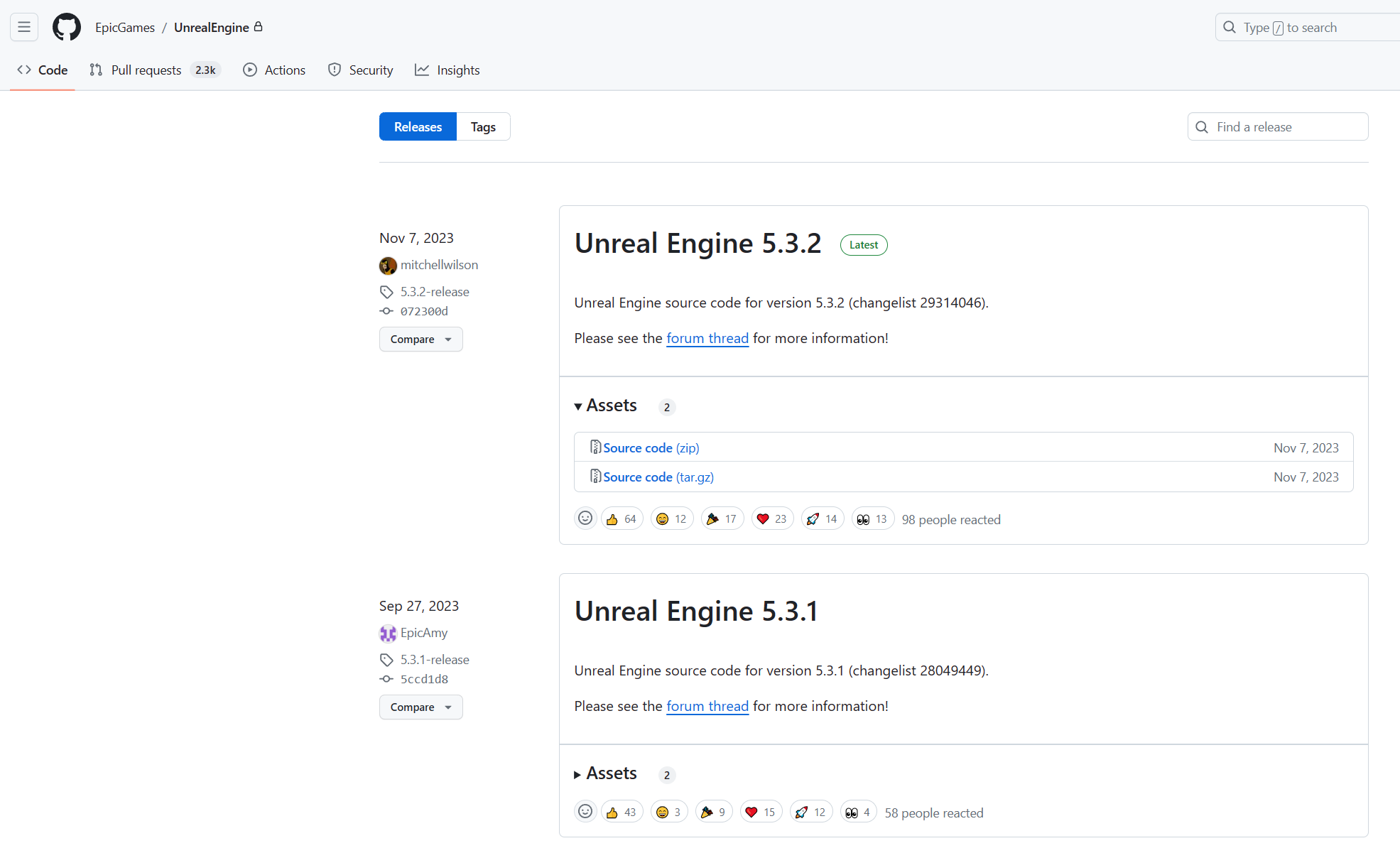This screenshot has width=1400, height=853.
Task: Open the Compare dropdown for 5.3.2
Action: point(421,339)
